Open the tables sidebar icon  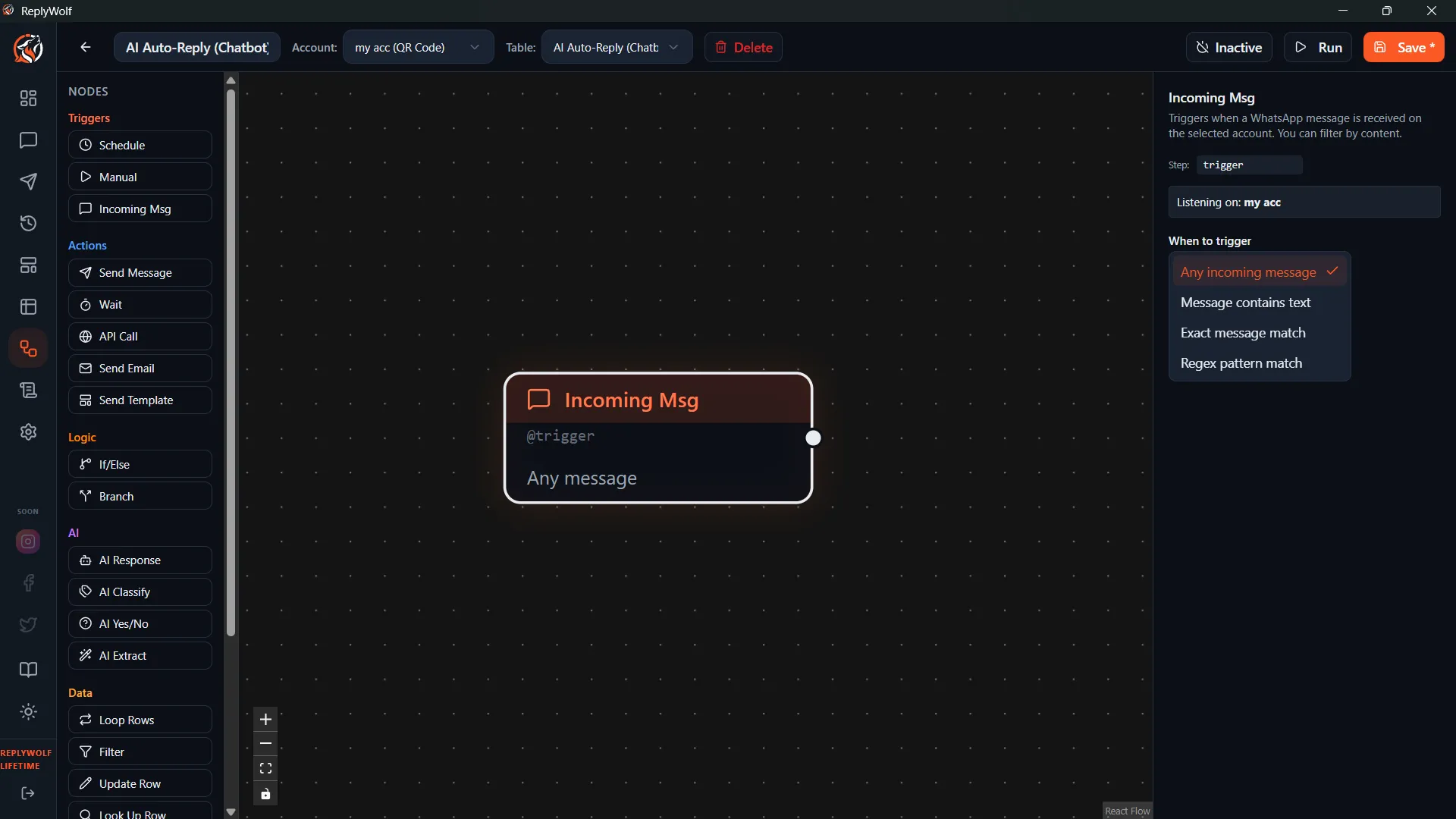coord(28,307)
